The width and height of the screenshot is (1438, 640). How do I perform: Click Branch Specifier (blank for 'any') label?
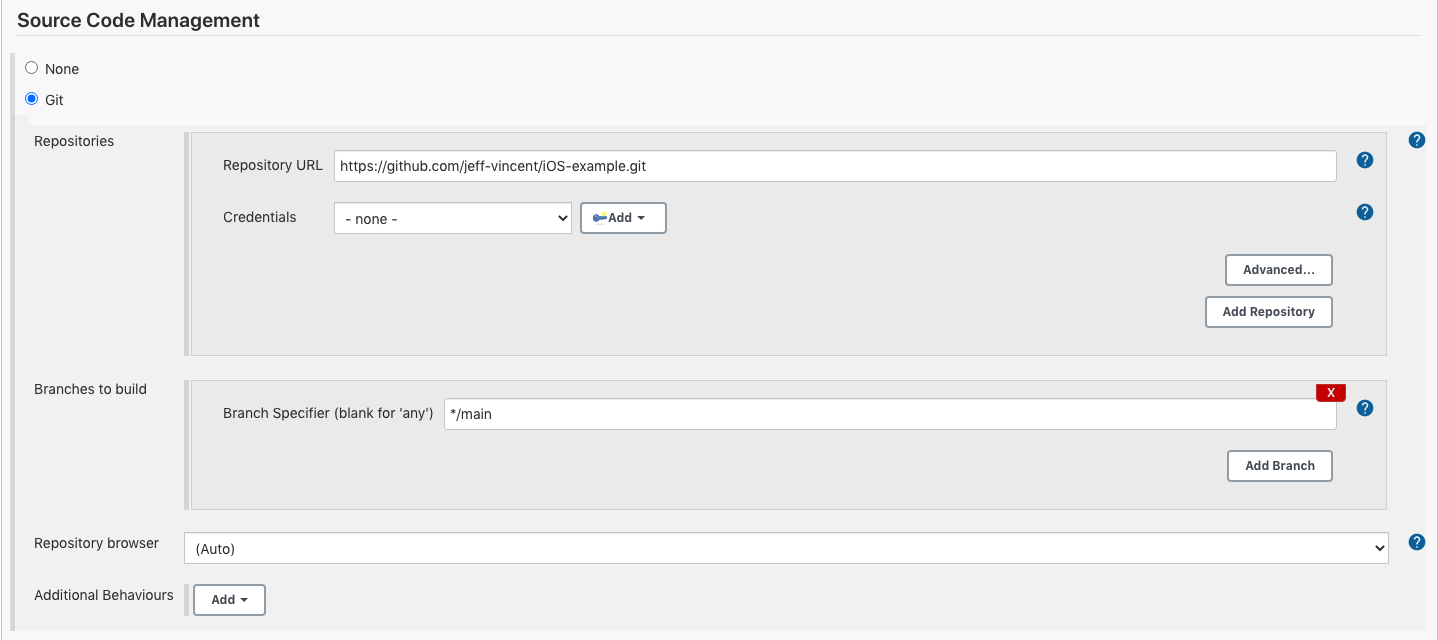tap(328, 413)
